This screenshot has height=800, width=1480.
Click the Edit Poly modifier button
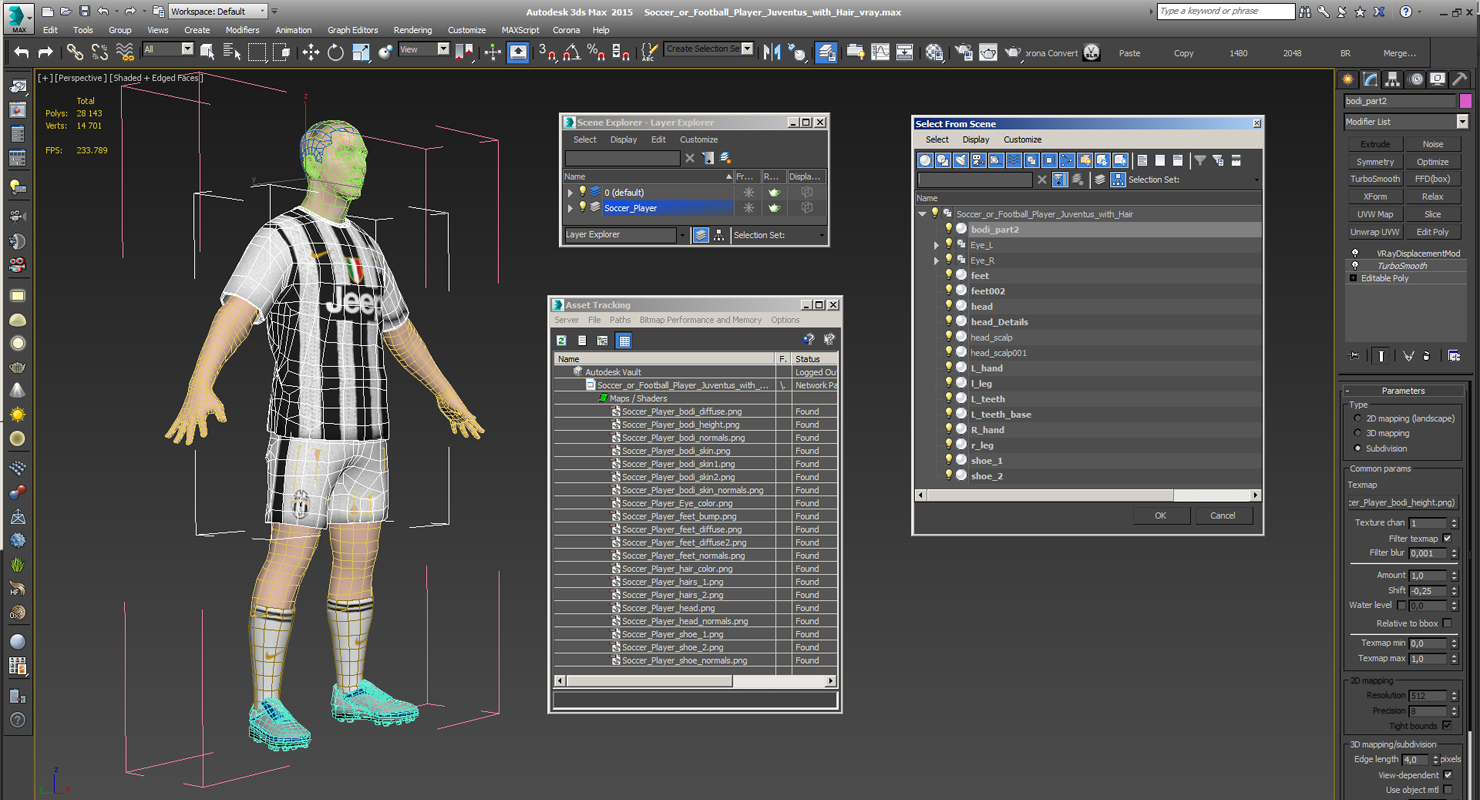[1432, 232]
